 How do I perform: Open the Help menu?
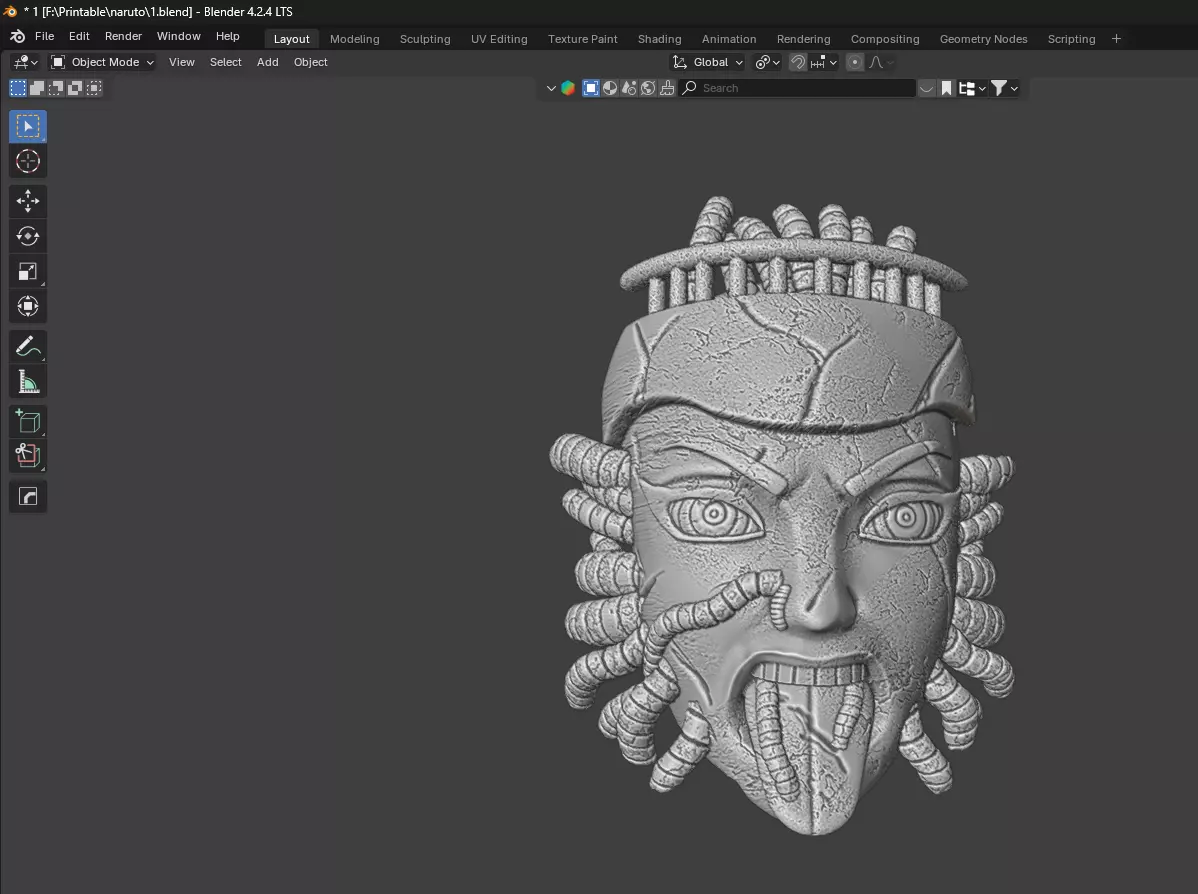click(x=227, y=36)
